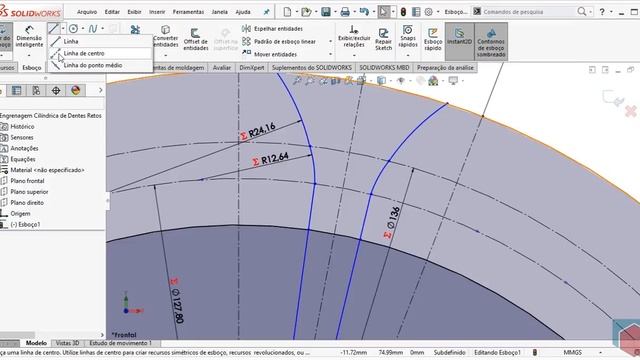Click the Options gear icon

click(429, 12)
